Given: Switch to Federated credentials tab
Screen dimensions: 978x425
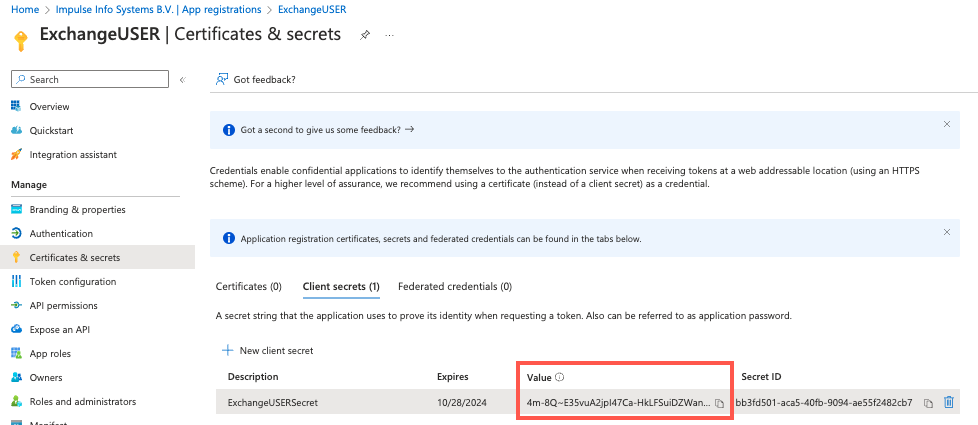Looking at the screenshot, I should [455, 286].
